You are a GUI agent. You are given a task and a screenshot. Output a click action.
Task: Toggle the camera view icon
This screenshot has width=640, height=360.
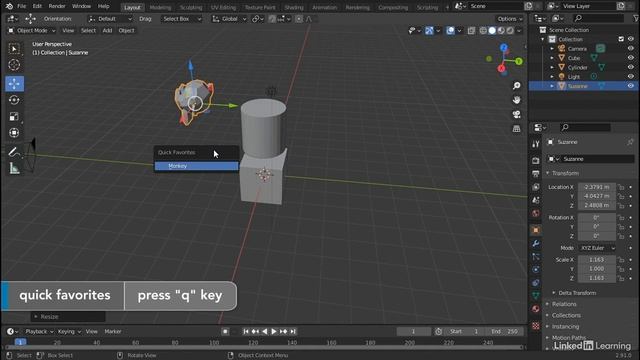pyautogui.click(x=517, y=114)
